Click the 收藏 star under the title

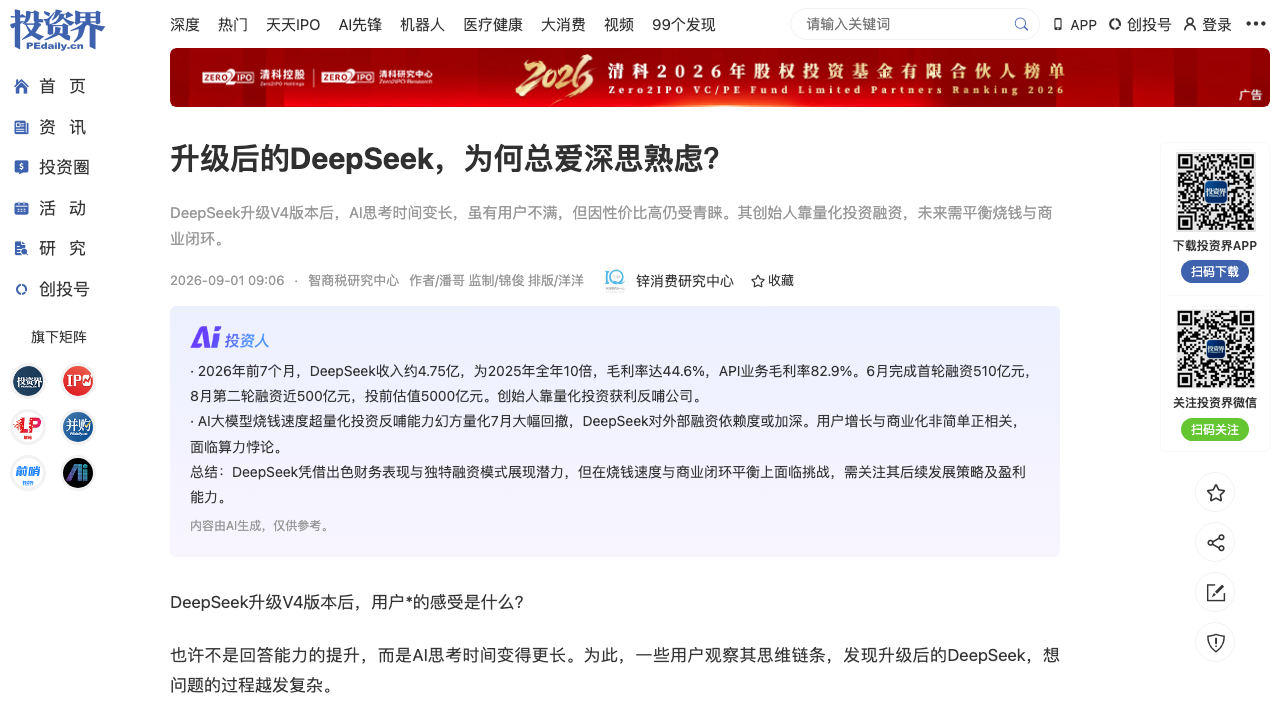point(772,281)
